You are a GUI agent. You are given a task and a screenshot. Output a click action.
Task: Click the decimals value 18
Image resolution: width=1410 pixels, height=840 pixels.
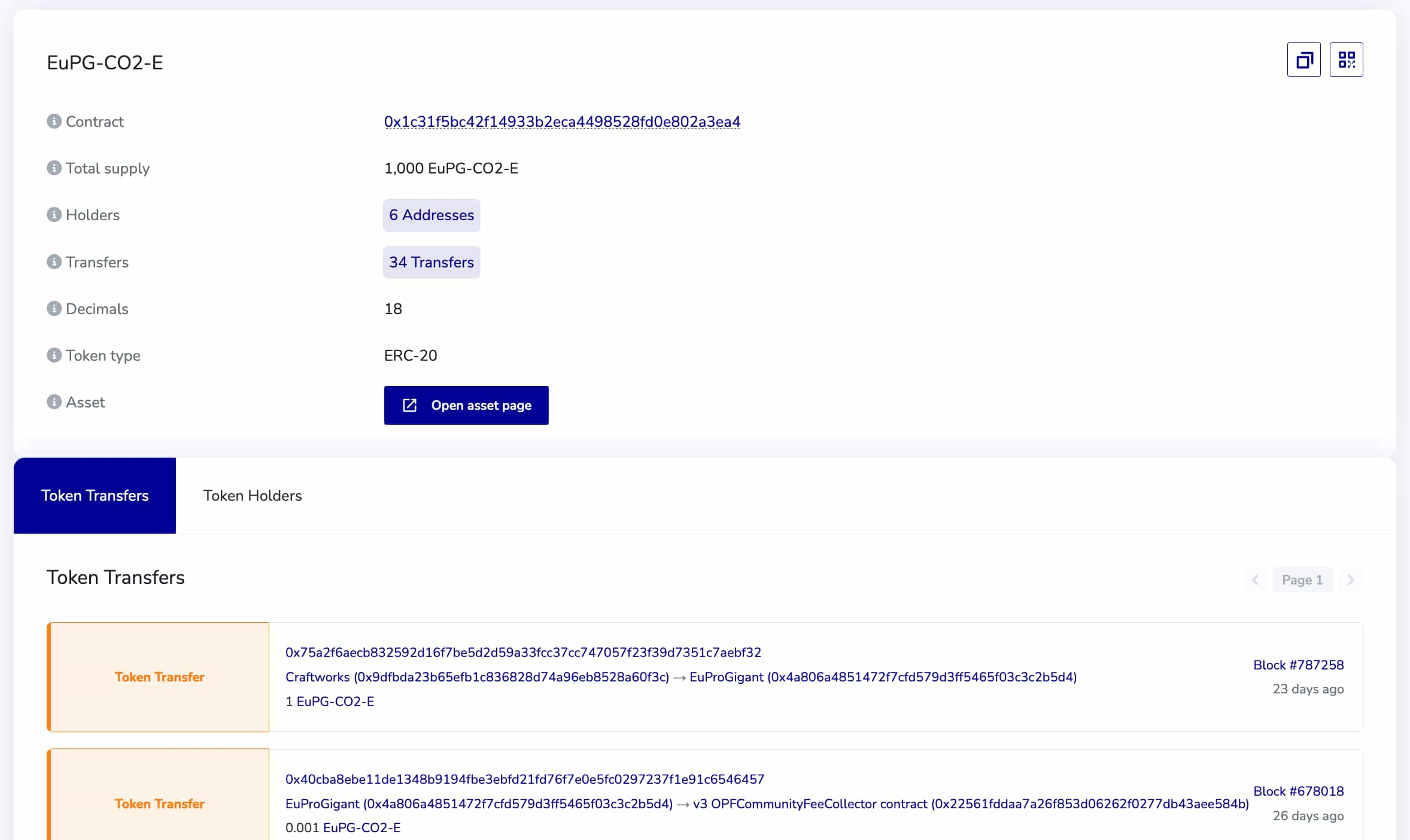pyautogui.click(x=393, y=309)
